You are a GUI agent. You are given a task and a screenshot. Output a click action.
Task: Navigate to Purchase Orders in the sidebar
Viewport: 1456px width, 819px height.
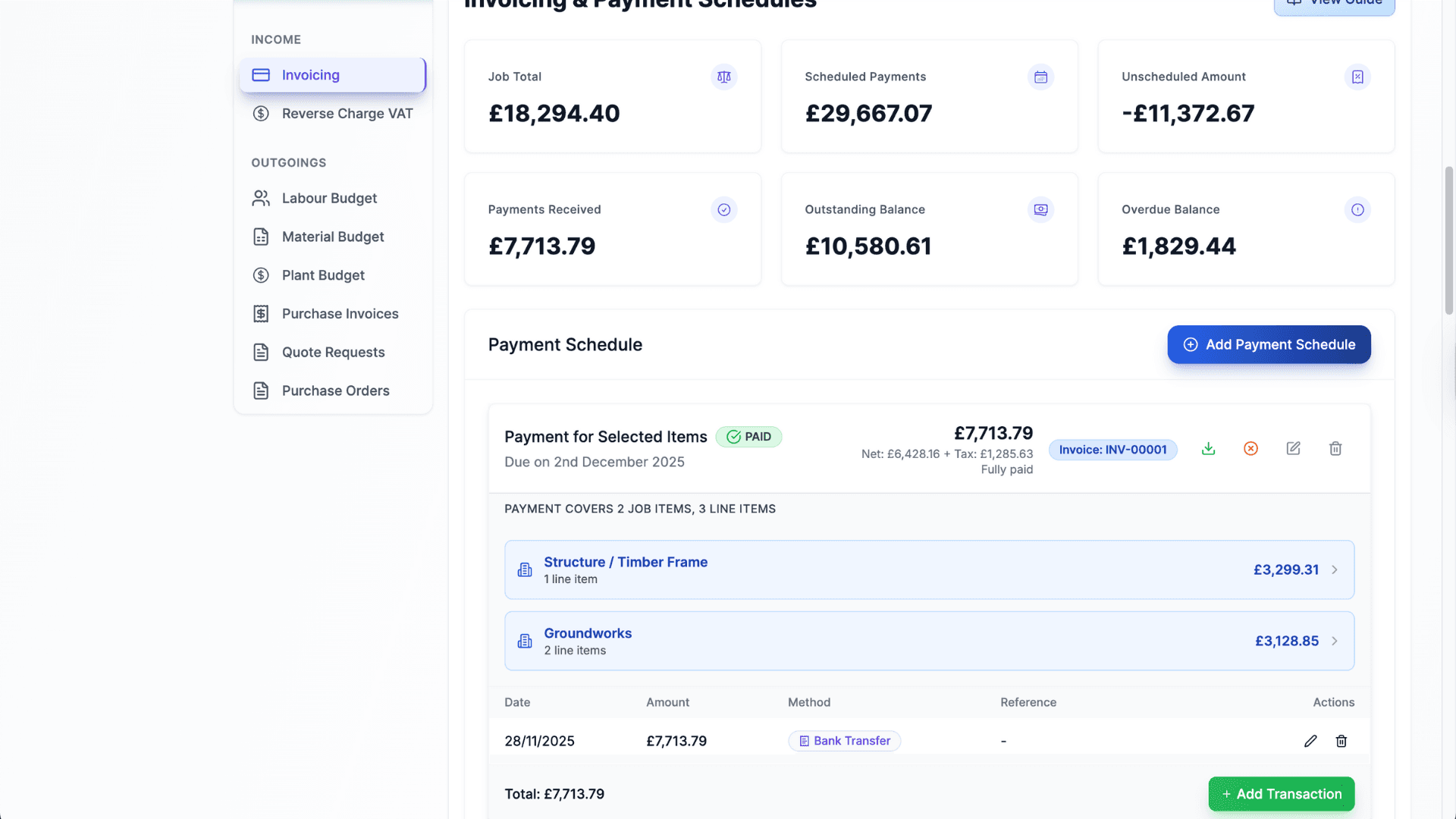pos(334,390)
